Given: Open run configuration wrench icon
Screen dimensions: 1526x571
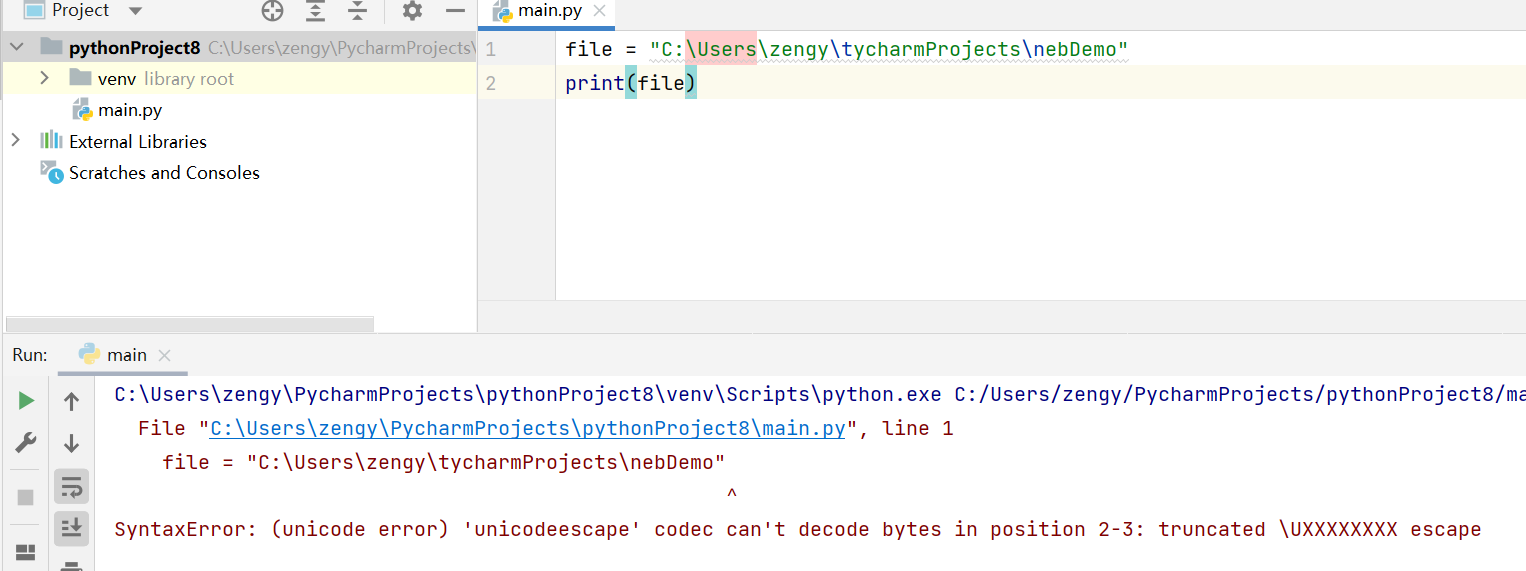Looking at the screenshot, I should tap(26, 443).
